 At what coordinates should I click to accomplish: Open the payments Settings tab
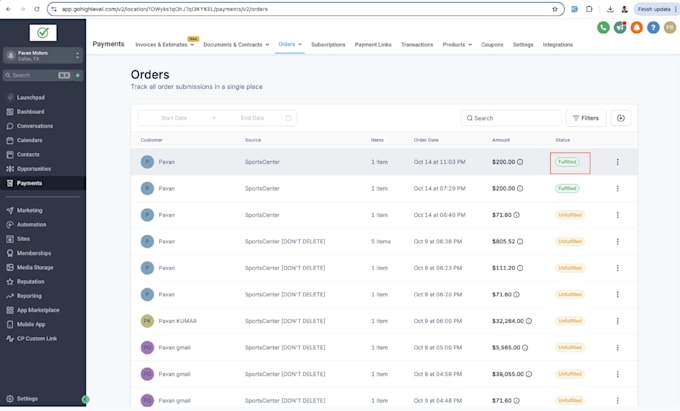tap(523, 45)
